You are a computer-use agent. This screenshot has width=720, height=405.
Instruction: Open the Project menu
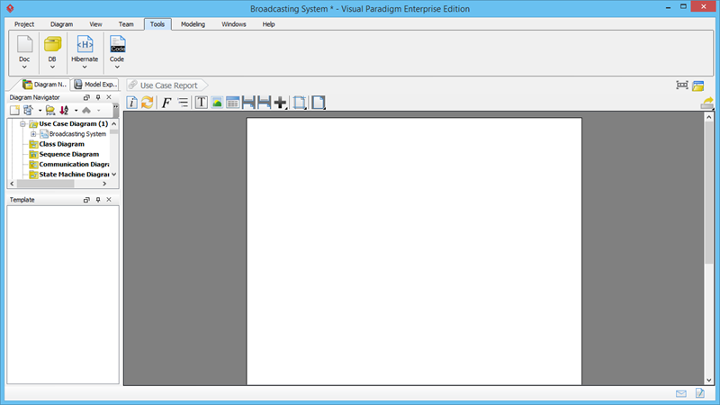tap(24, 24)
